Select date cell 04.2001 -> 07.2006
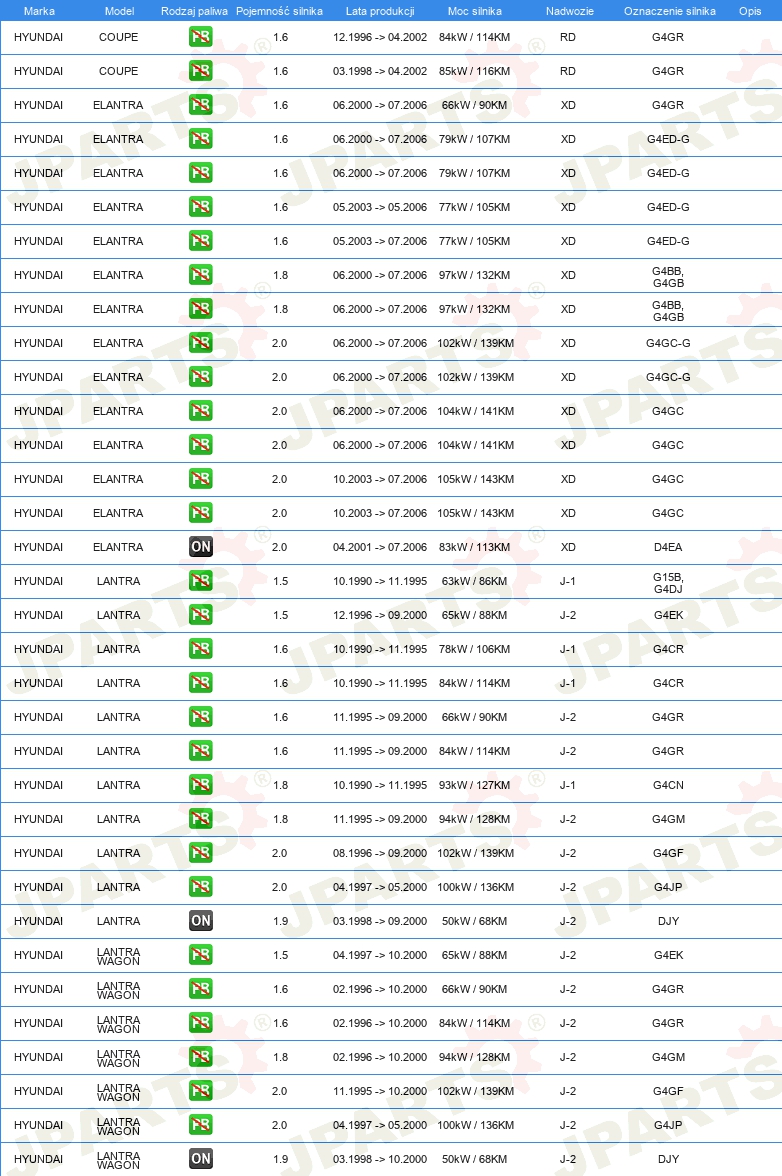 380,548
